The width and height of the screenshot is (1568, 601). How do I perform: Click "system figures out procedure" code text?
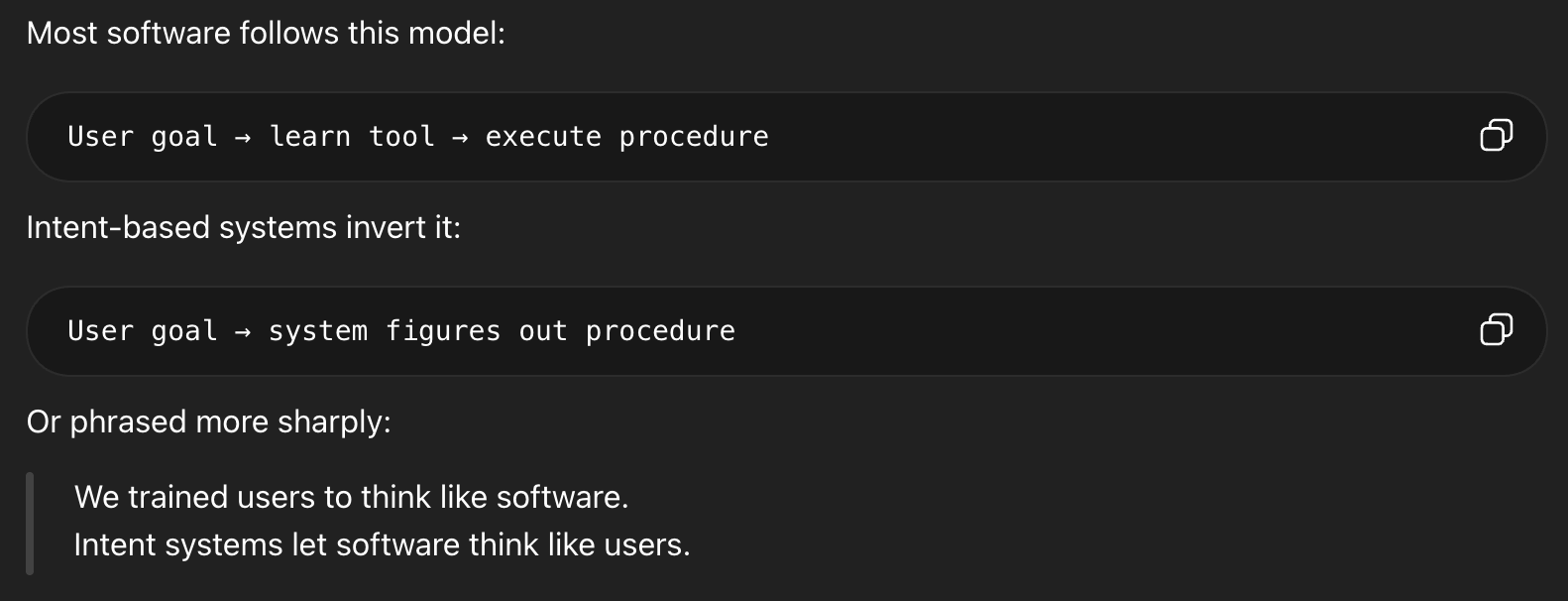click(x=502, y=331)
